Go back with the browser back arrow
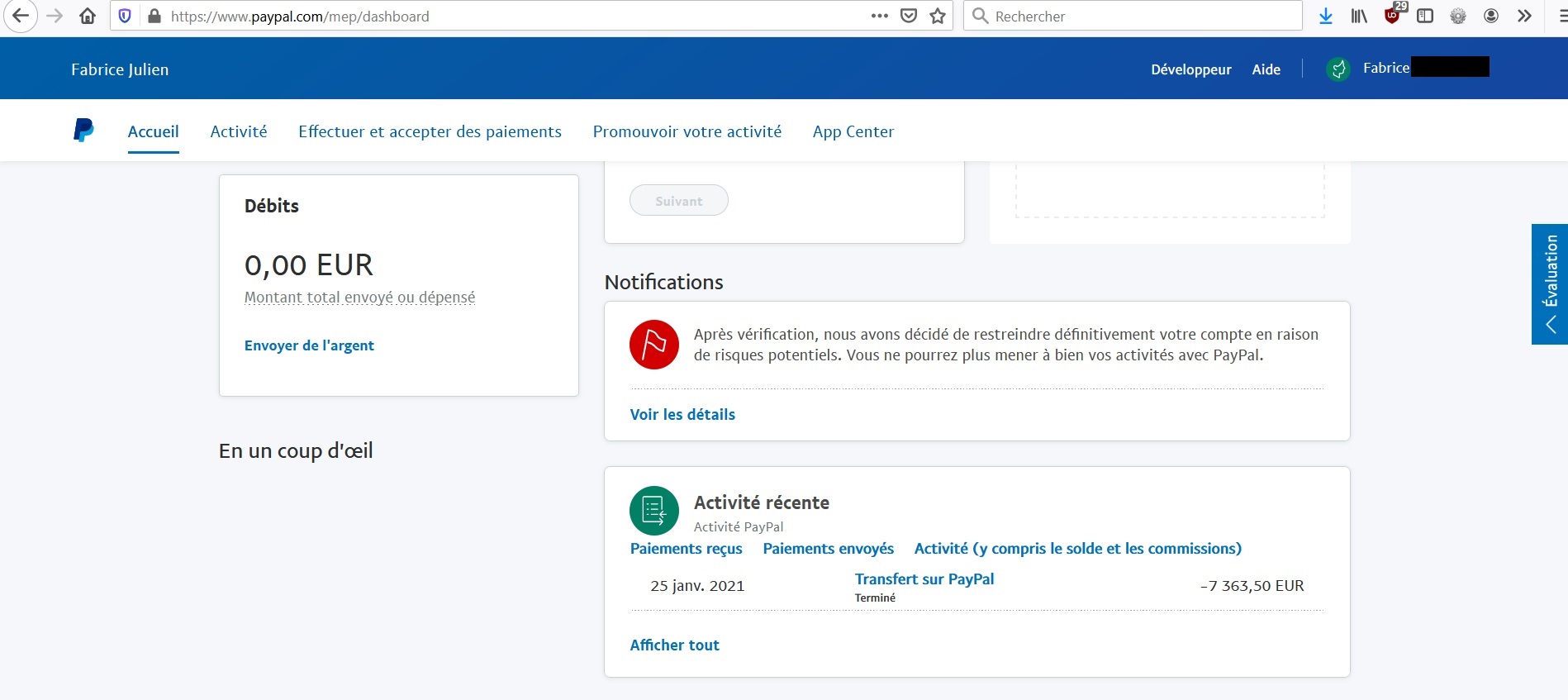Image resolution: width=1568 pixels, height=700 pixels. click(x=20, y=16)
